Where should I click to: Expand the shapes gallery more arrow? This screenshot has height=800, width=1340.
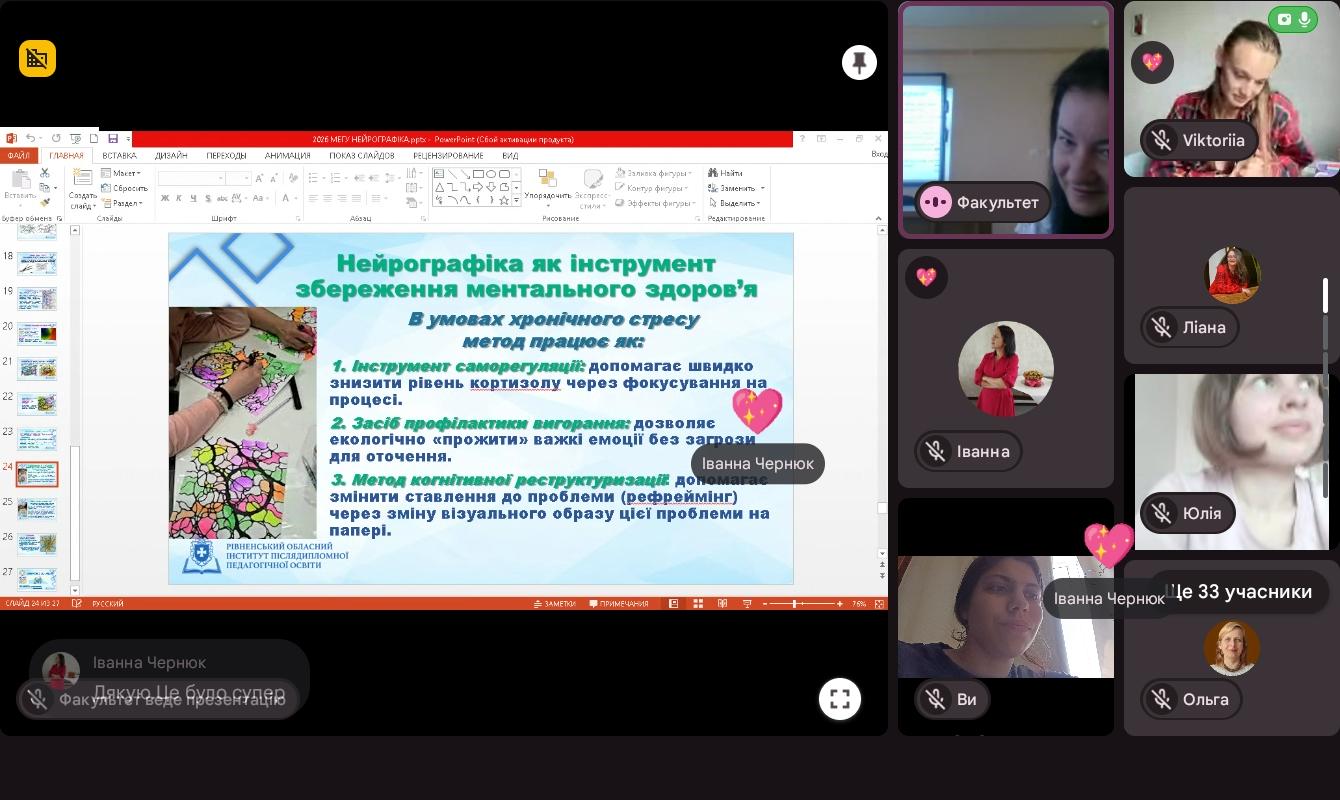(516, 201)
